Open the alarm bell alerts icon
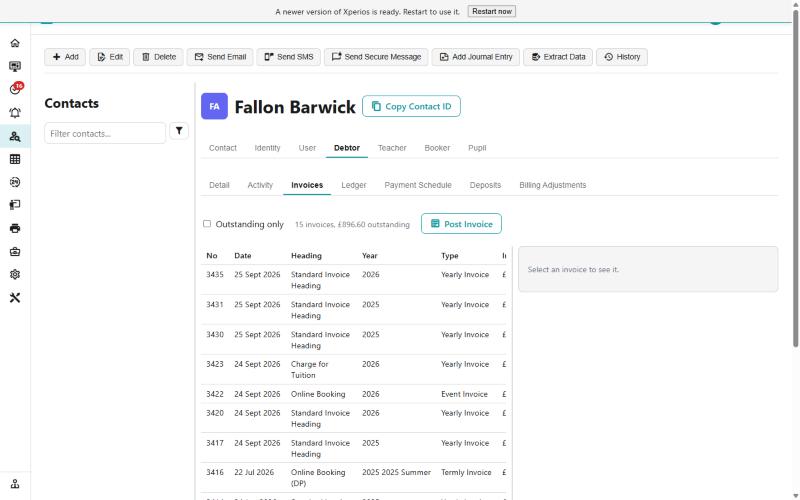Image resolution: width=800 pixels, height=500 pixels. (15, 113)
